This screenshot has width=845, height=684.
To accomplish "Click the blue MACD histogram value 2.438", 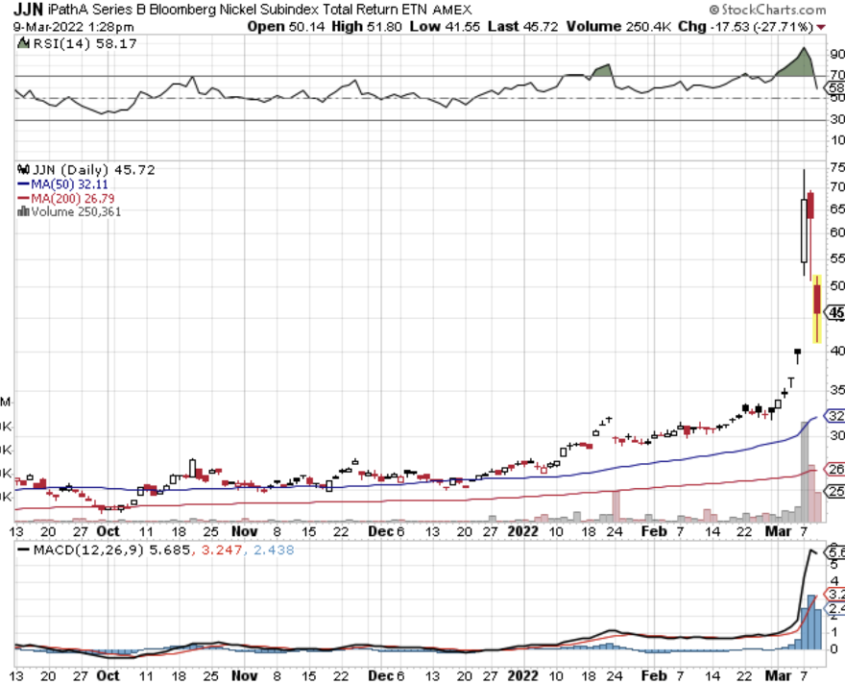I will click(x=273, y=550).
